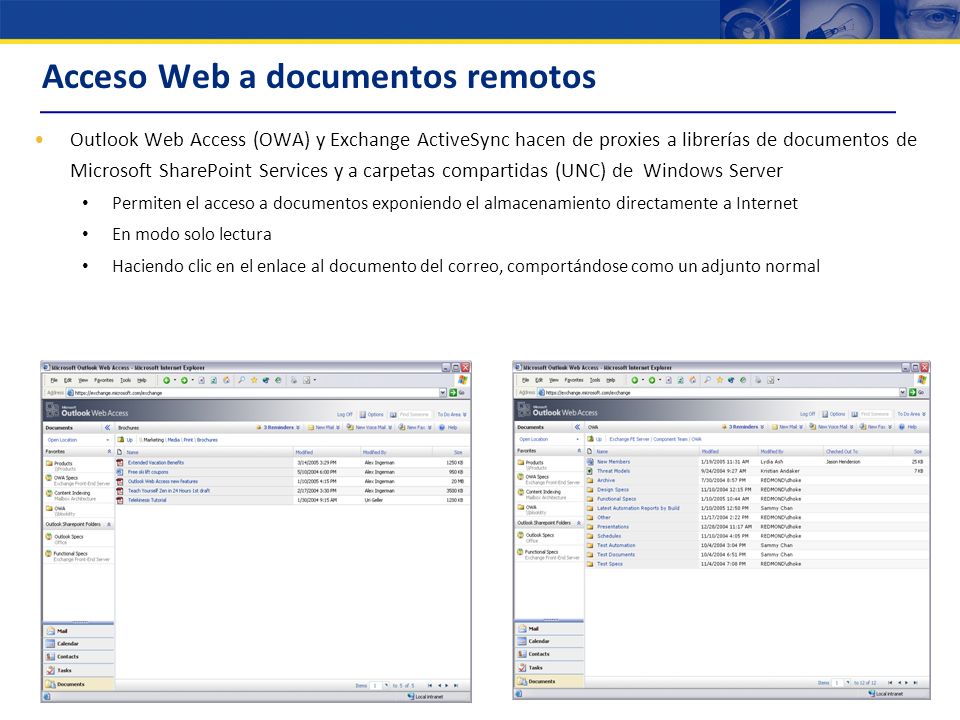This screenshot has height=720, width=960.
Task: Click Up folder icon in Brochures view
Action: [x=121, y=440]
